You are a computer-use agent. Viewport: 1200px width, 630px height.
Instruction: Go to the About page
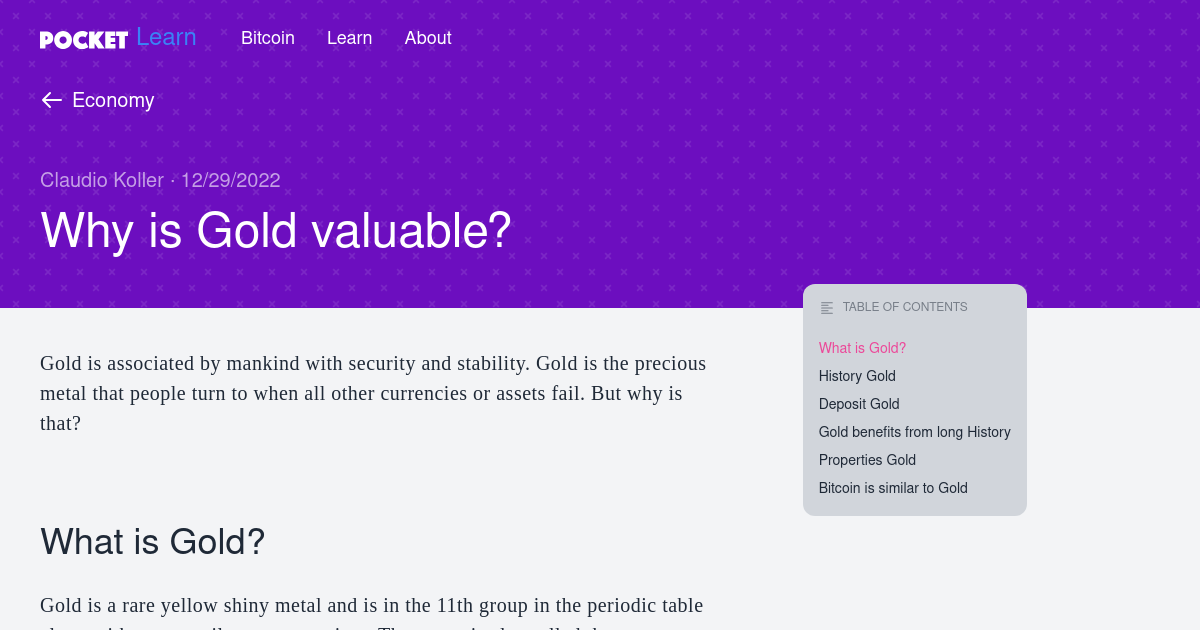click(428, 38)
